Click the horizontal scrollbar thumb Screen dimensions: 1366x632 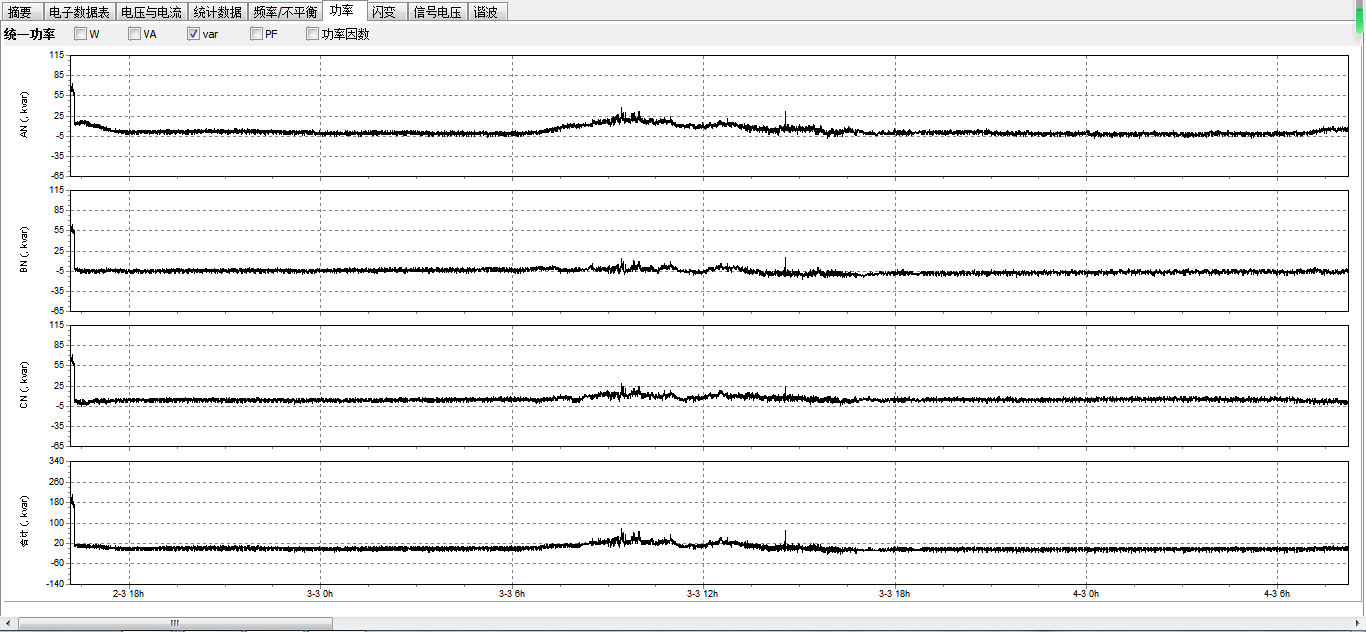pos(175,623)
